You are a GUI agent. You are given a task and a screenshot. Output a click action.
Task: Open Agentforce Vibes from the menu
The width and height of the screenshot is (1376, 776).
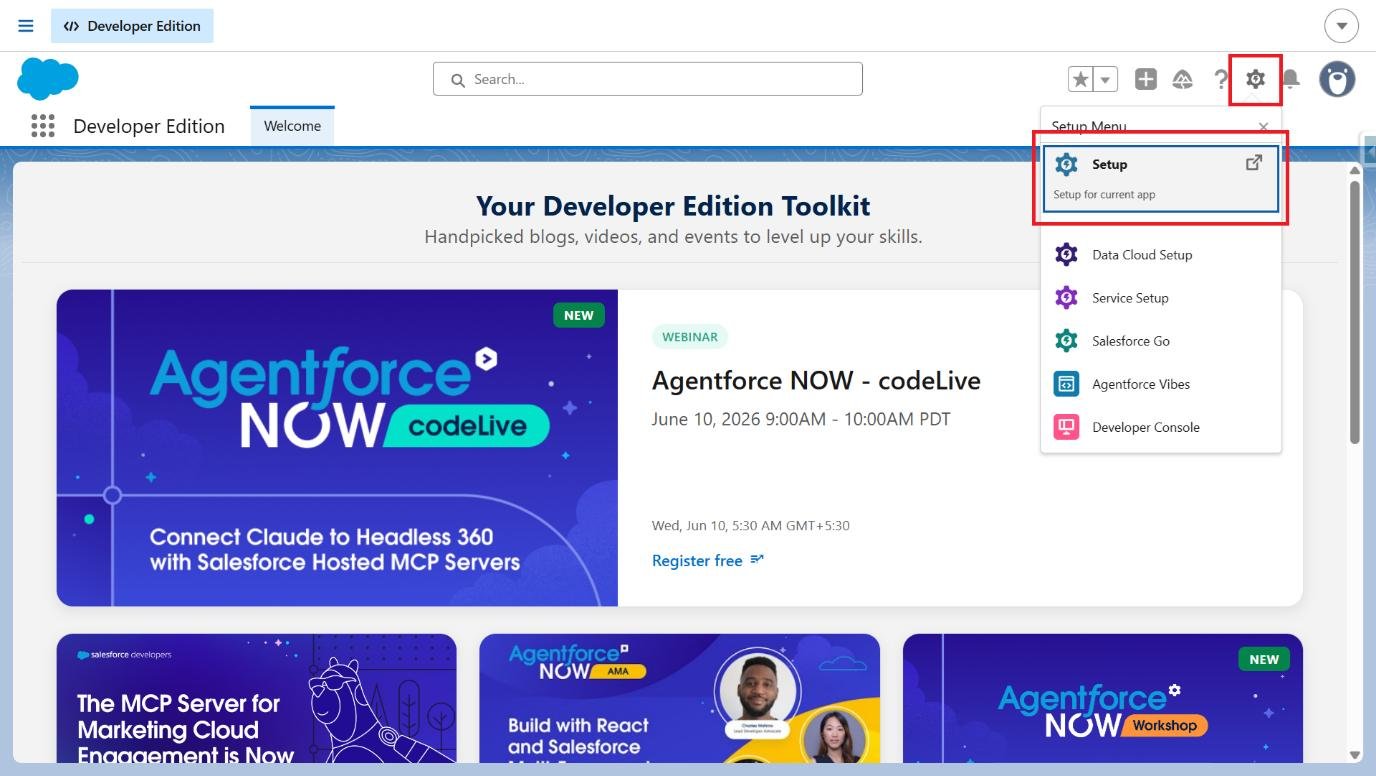1160,383
